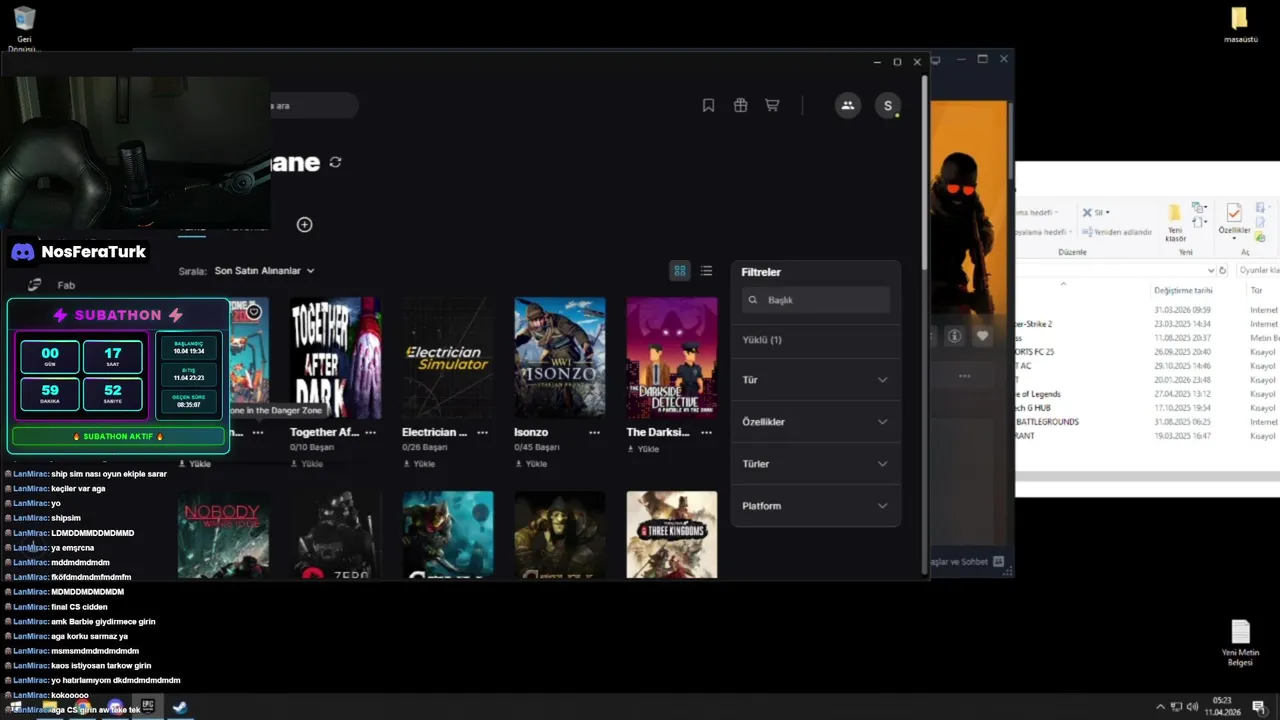Viewport: 1280px width, 720px height.
Task: Open the Together After Dark cover
Action: (335, 357)
